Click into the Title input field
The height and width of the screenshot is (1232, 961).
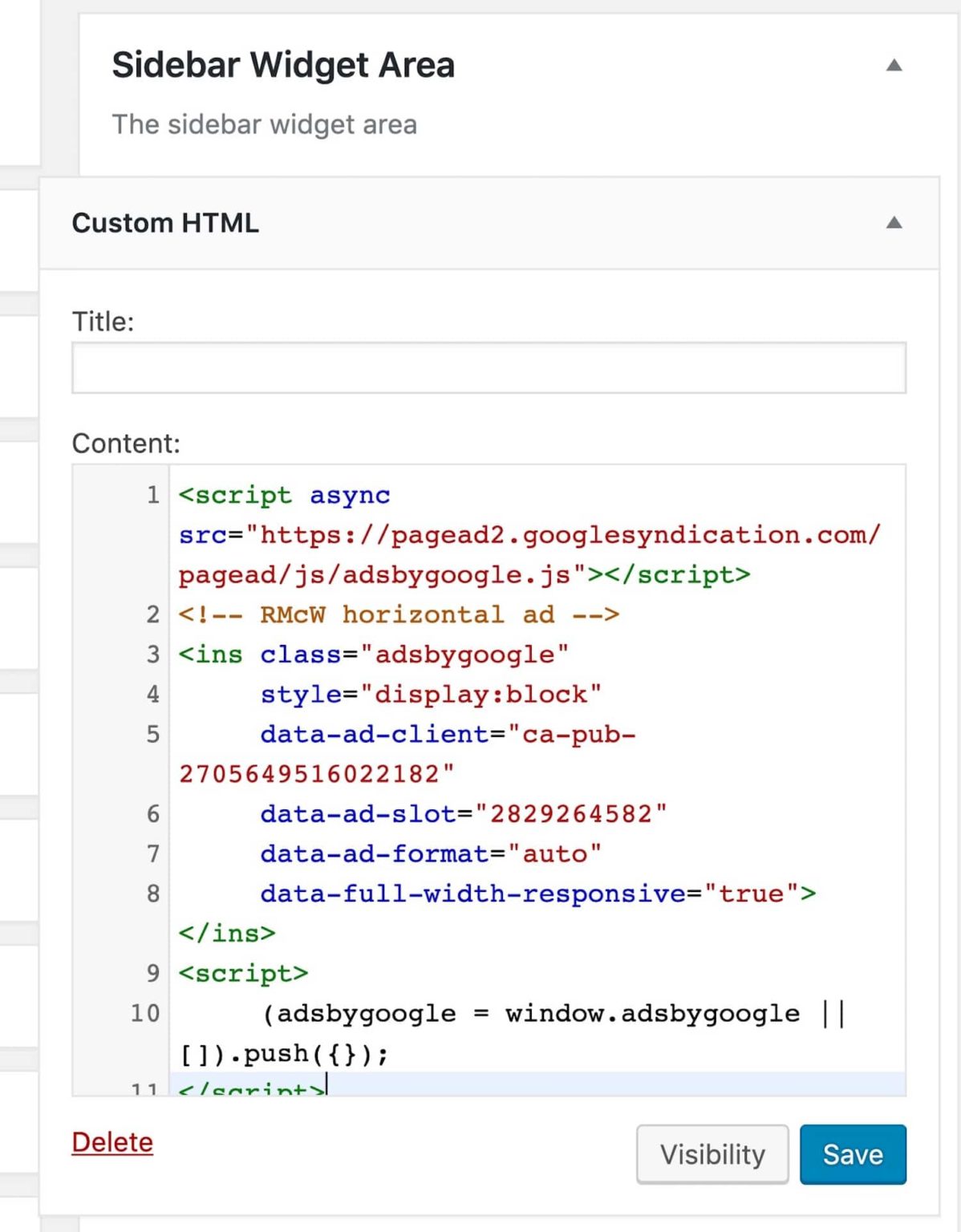click(489, 367)
